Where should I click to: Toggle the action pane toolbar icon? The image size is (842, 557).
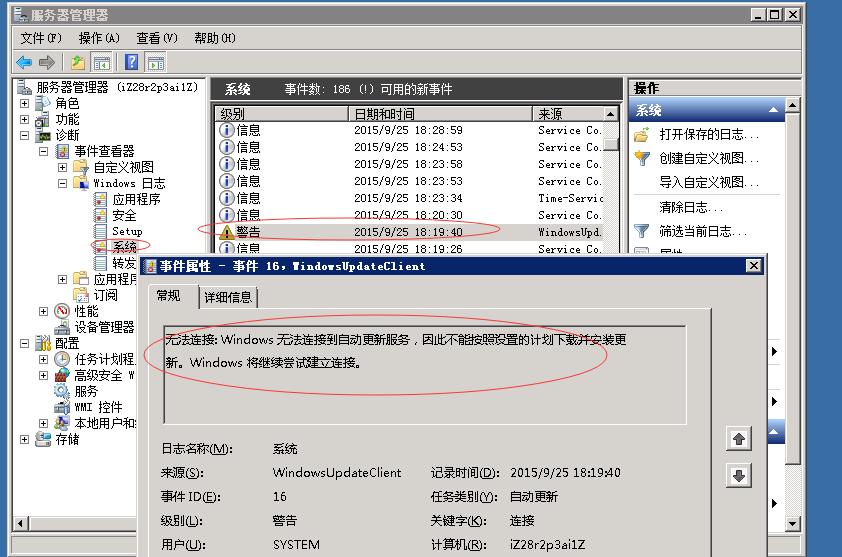[156, 62]
